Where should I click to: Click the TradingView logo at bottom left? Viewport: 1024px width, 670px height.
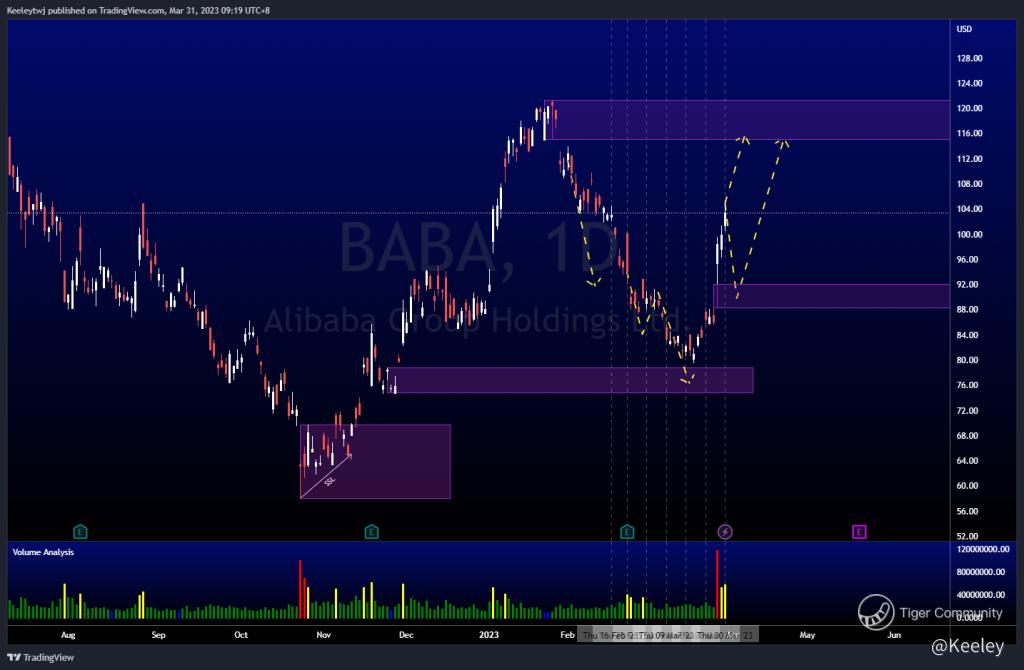click(40, 657)
